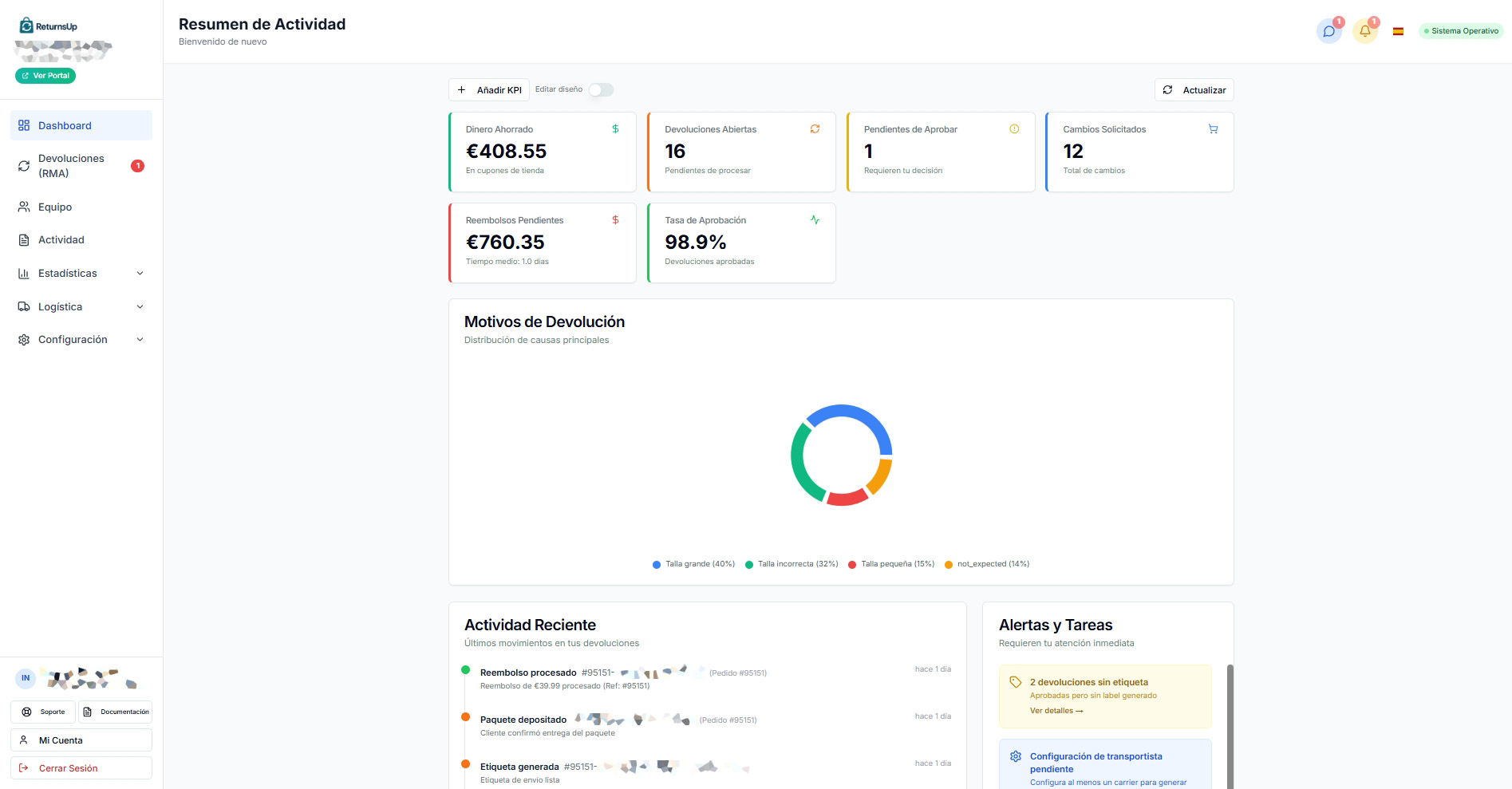Click the refresh icon on Devoluciones Abiertas card
Image resolution: width=1512 pixels, height=789 pixels.
815,128
